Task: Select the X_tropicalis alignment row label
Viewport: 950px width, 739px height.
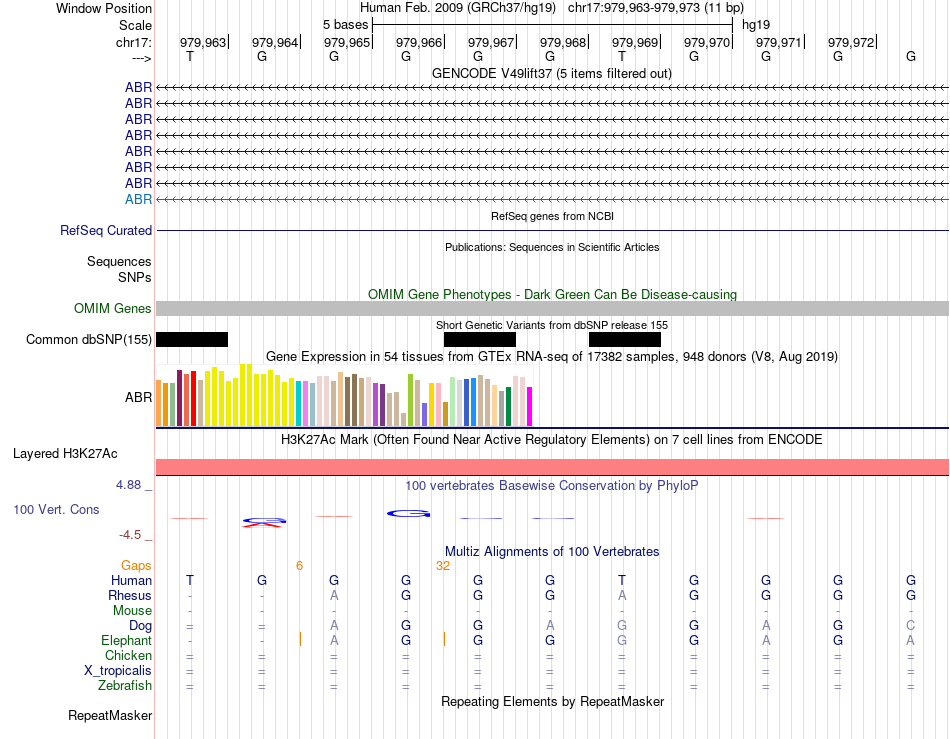Action: click(118, 671)
